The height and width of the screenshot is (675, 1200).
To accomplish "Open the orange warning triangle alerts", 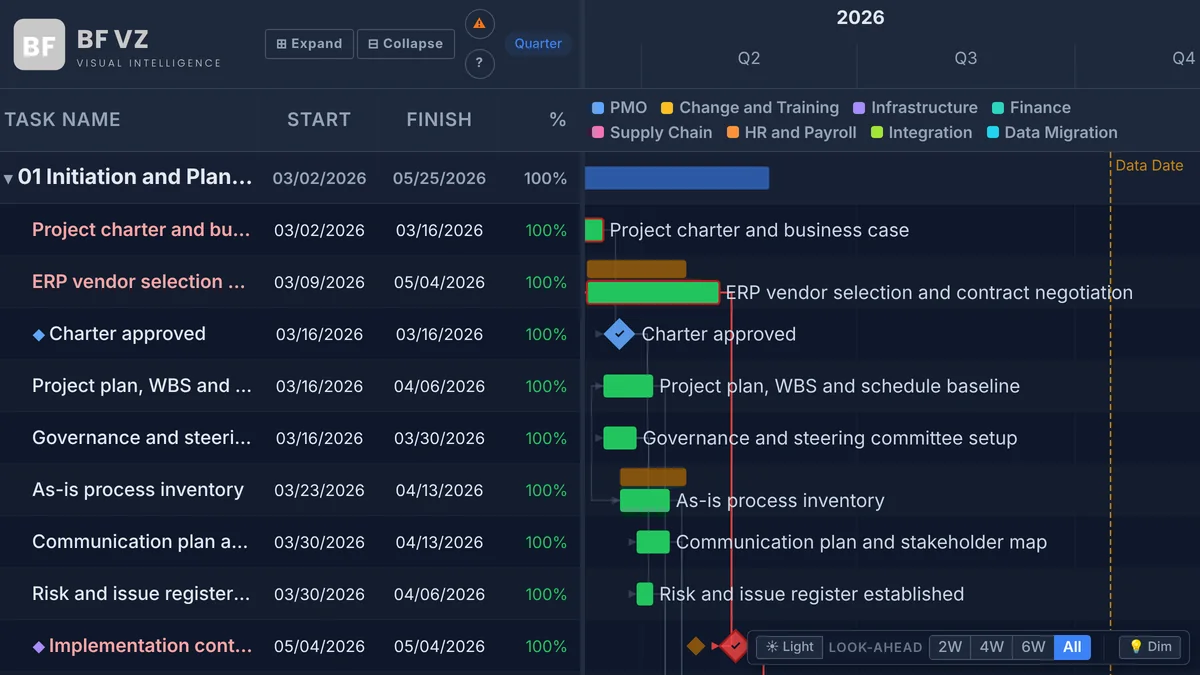I will pos(480,23).
